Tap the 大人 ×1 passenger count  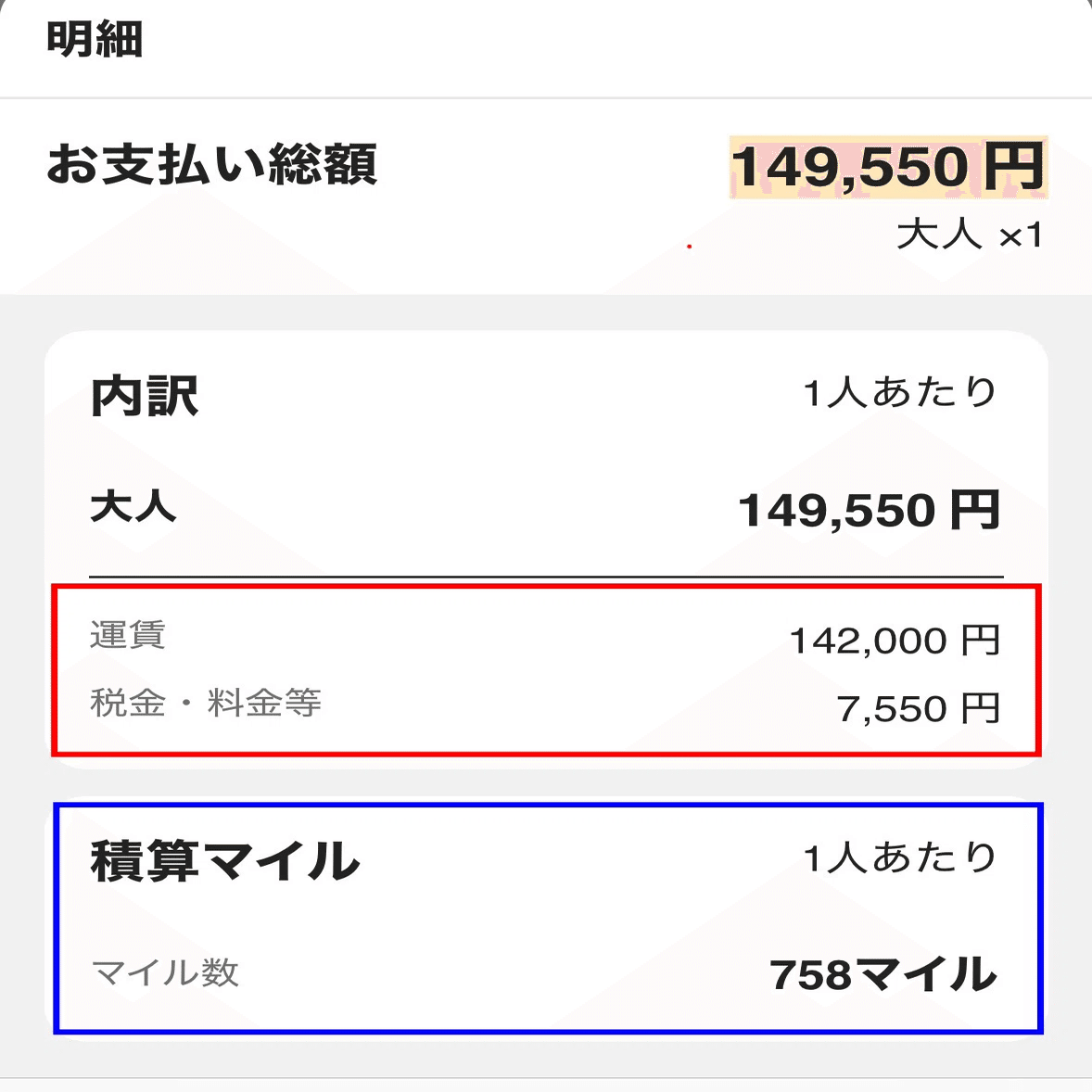pyautogui.click(x=969, y=235)
